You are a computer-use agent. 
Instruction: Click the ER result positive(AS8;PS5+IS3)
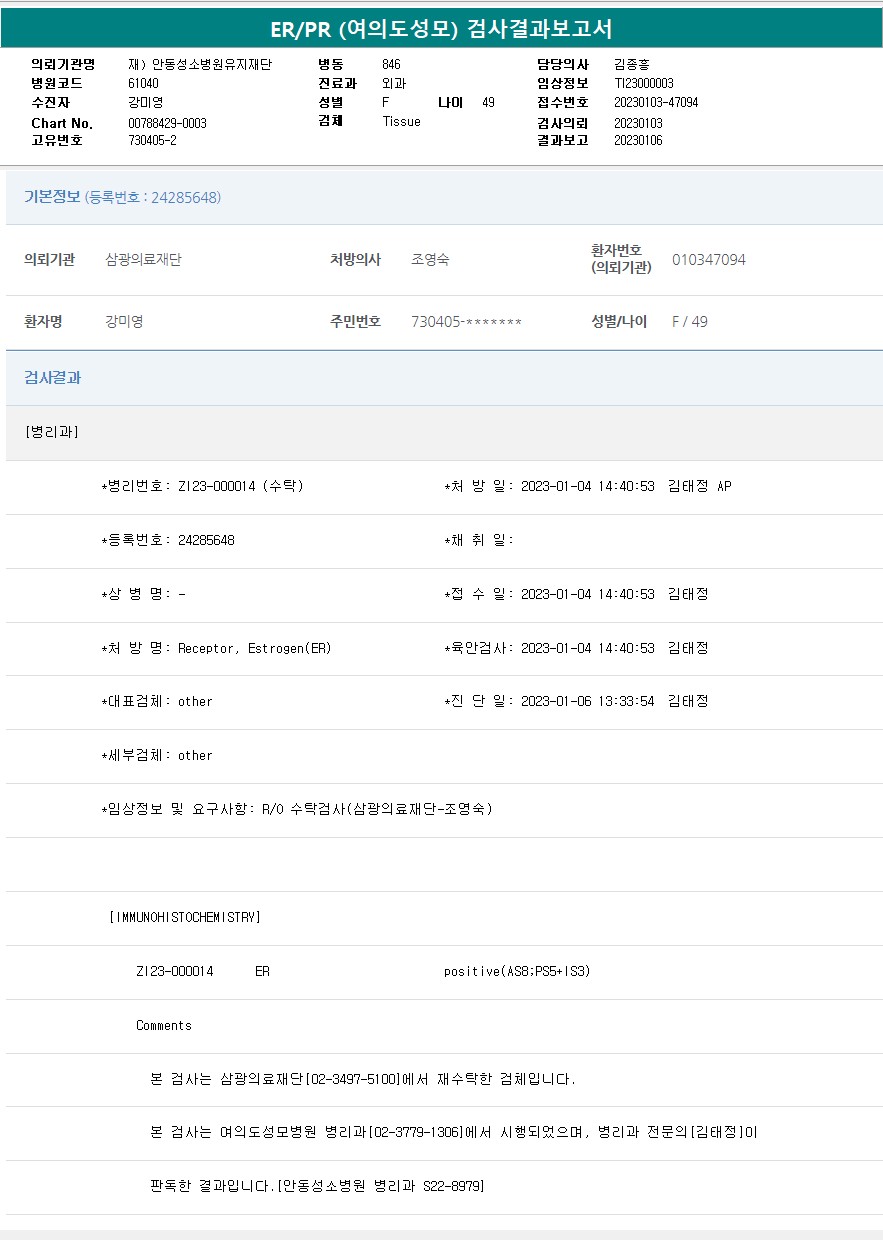pyautogui.click(x=516, y=971)
